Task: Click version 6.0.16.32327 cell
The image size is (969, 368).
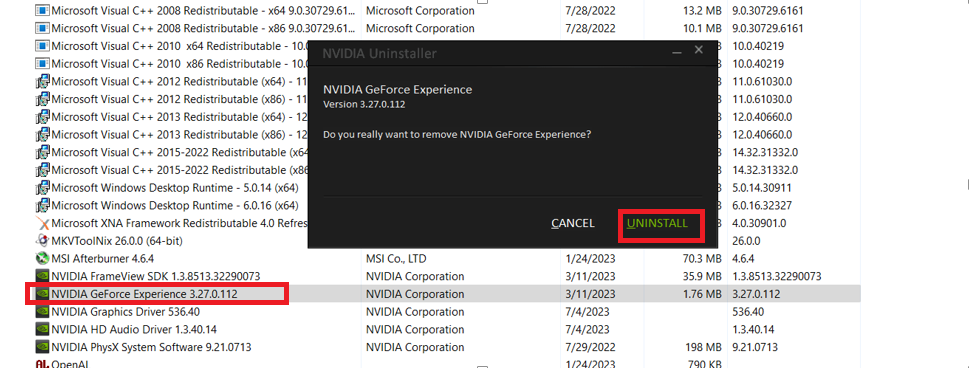Action: coord(762,205)
